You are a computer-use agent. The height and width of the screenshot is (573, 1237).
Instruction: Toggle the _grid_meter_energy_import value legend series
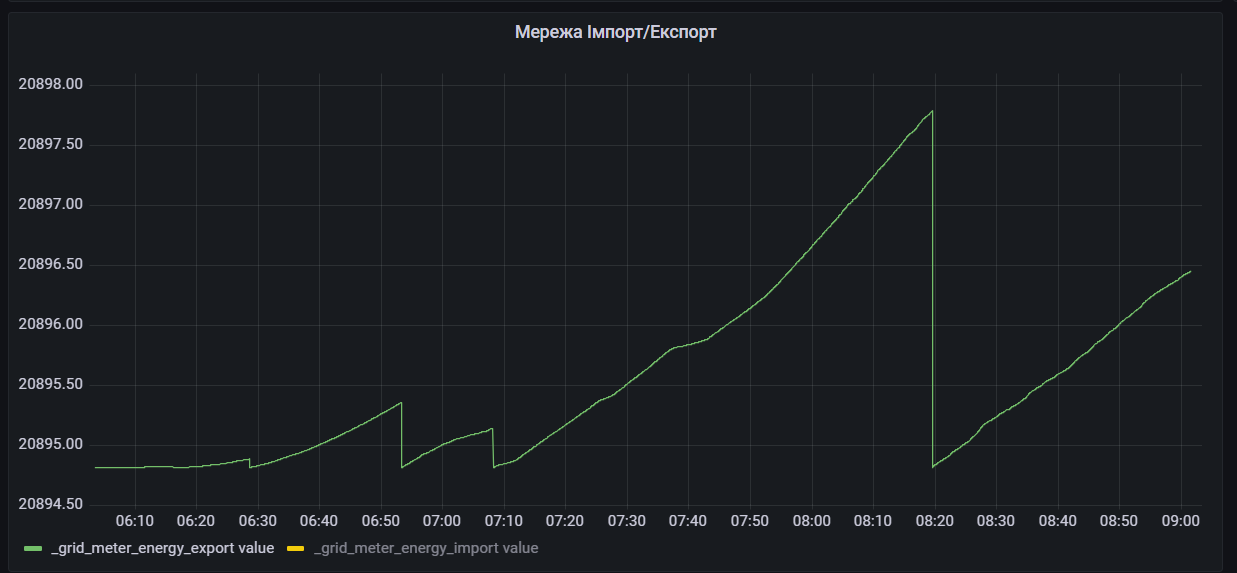click(426, 548)
